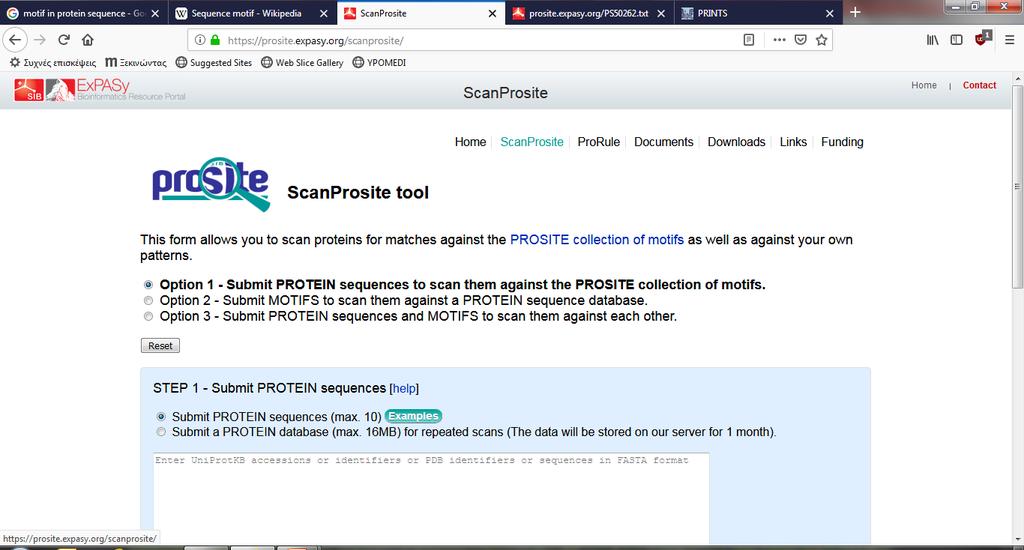Click the forward navigation arrow

[39, 40]
